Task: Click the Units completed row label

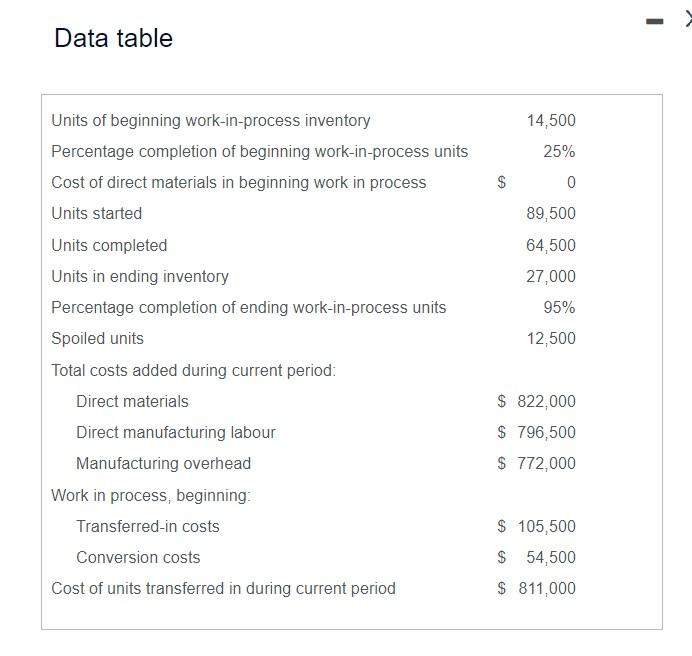Action: click(109, 245)
